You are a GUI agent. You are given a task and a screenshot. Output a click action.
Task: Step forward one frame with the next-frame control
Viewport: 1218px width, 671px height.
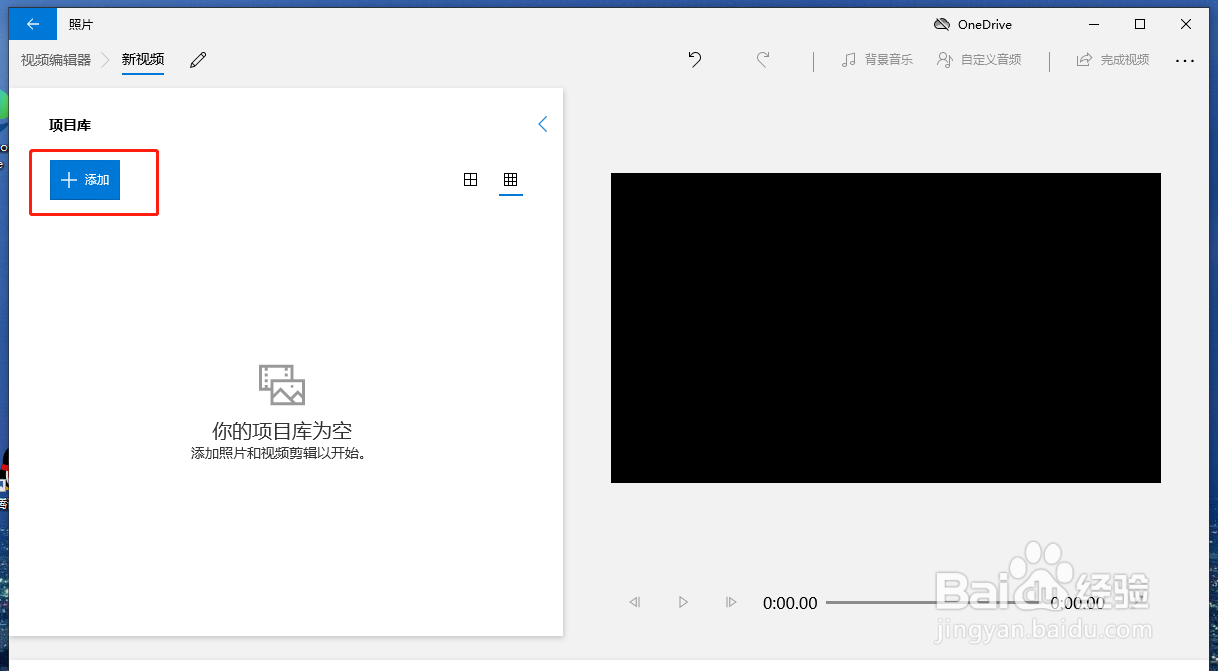coord(731,602)
